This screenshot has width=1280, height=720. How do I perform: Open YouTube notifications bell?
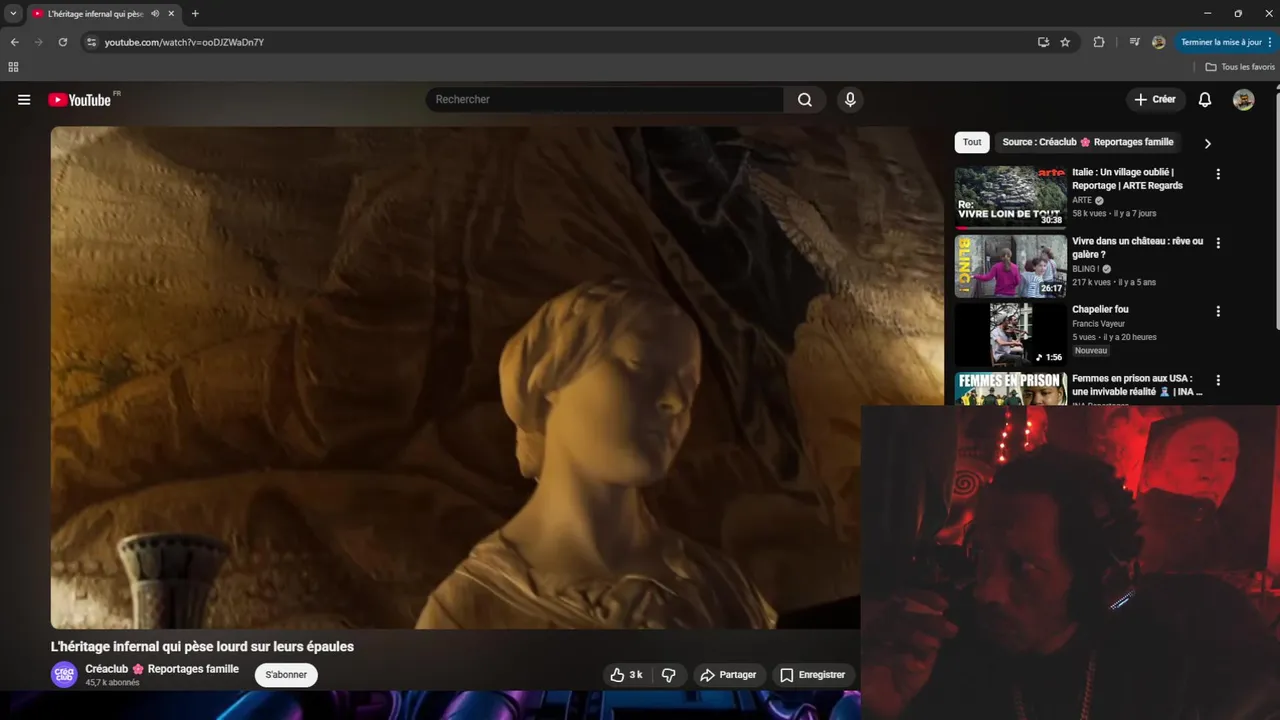(x=1205, y=100)
